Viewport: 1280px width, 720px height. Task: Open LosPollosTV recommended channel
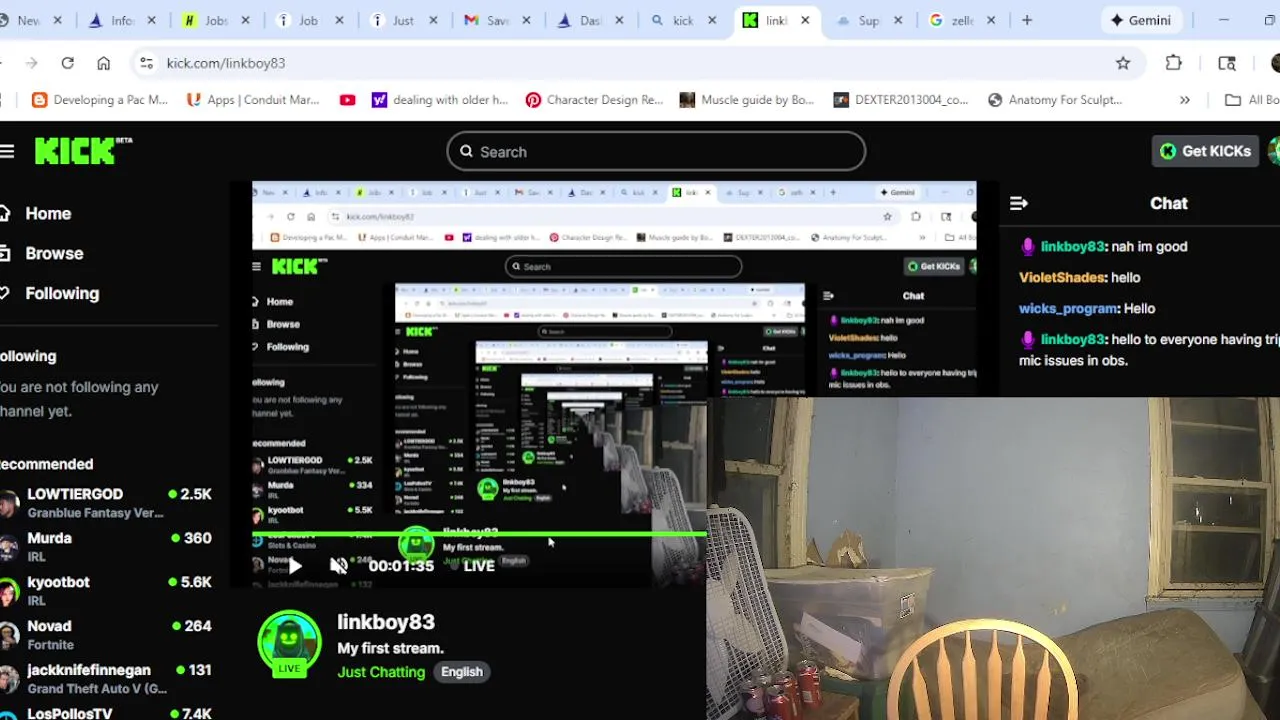(106, 712)
